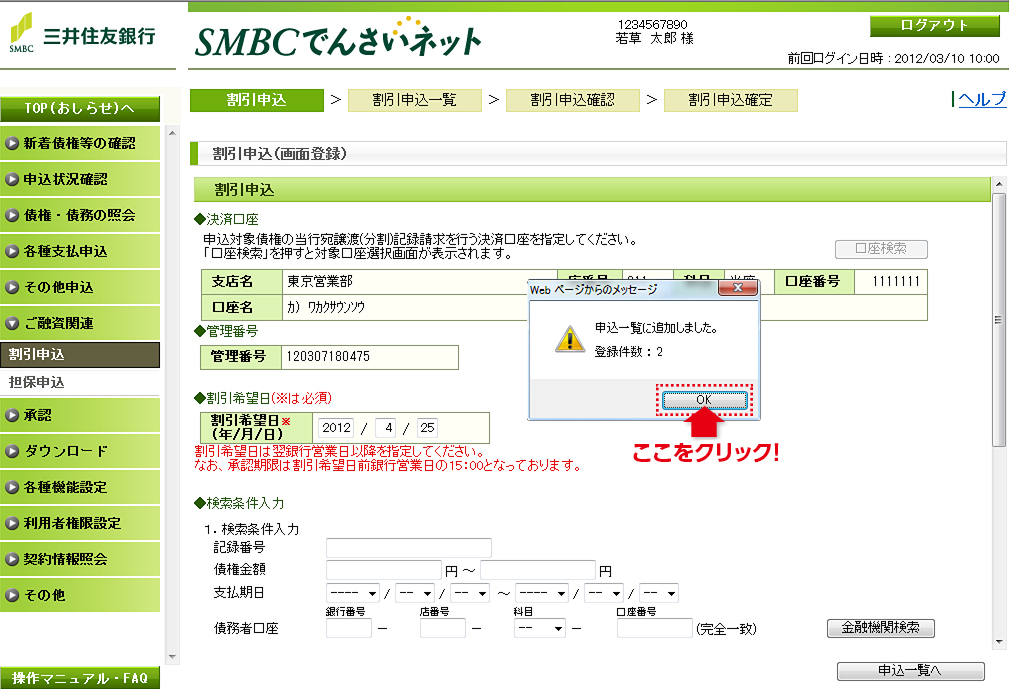Click the account number 1111111
The height and width of the screenshot is (690, 1012).
(895, 281)
